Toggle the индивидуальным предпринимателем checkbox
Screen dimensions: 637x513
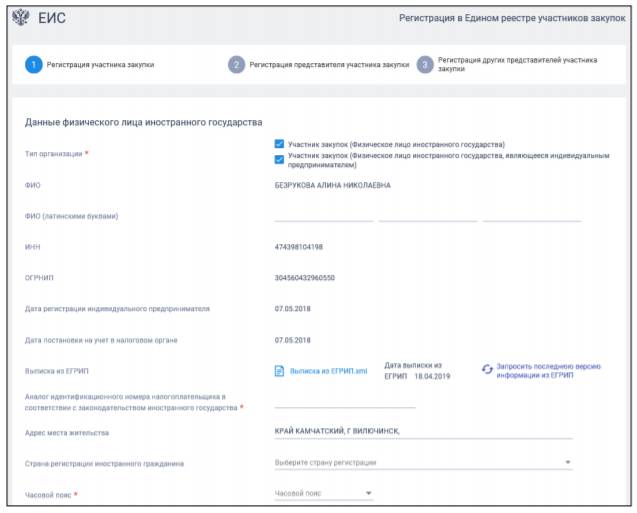click(279, 158)
